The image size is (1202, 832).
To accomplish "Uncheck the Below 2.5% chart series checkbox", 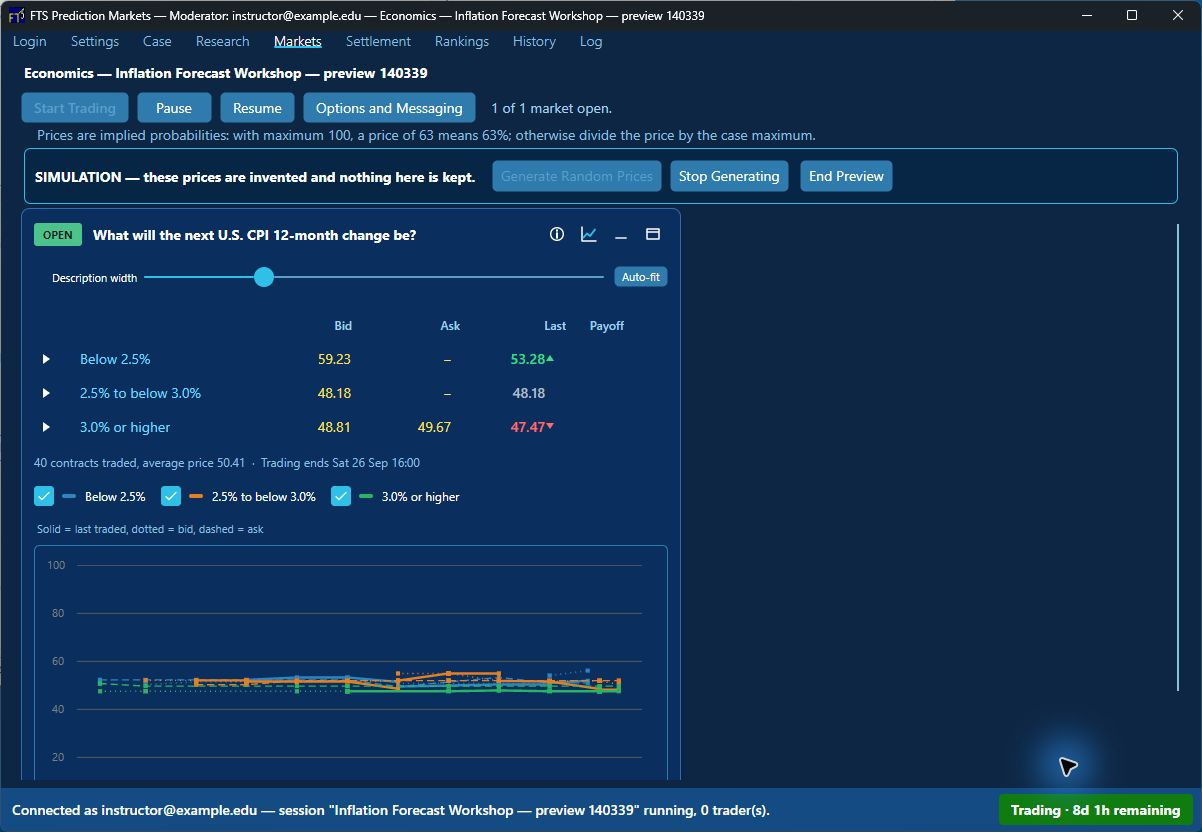I will point(44,496).
